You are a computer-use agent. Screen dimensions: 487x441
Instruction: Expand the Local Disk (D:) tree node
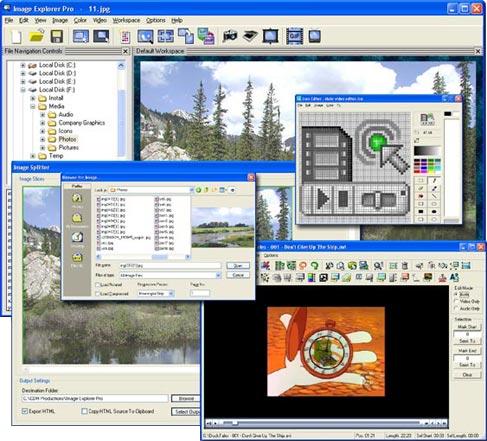click(23, 73)
